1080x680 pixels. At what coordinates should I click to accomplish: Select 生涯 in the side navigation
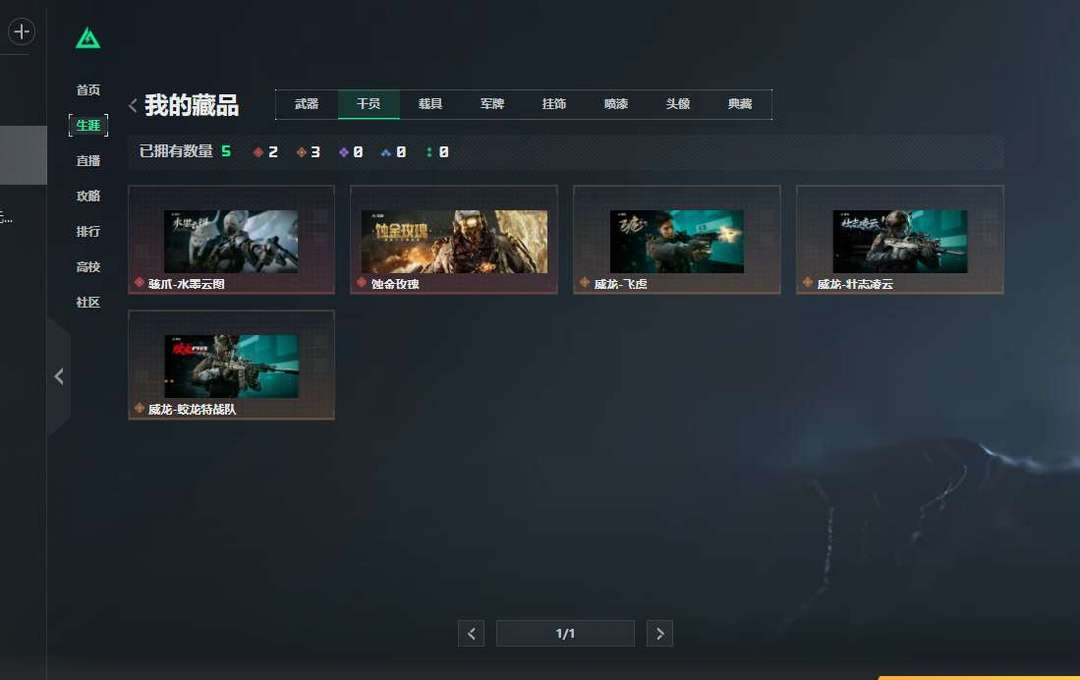pos(88,125)
